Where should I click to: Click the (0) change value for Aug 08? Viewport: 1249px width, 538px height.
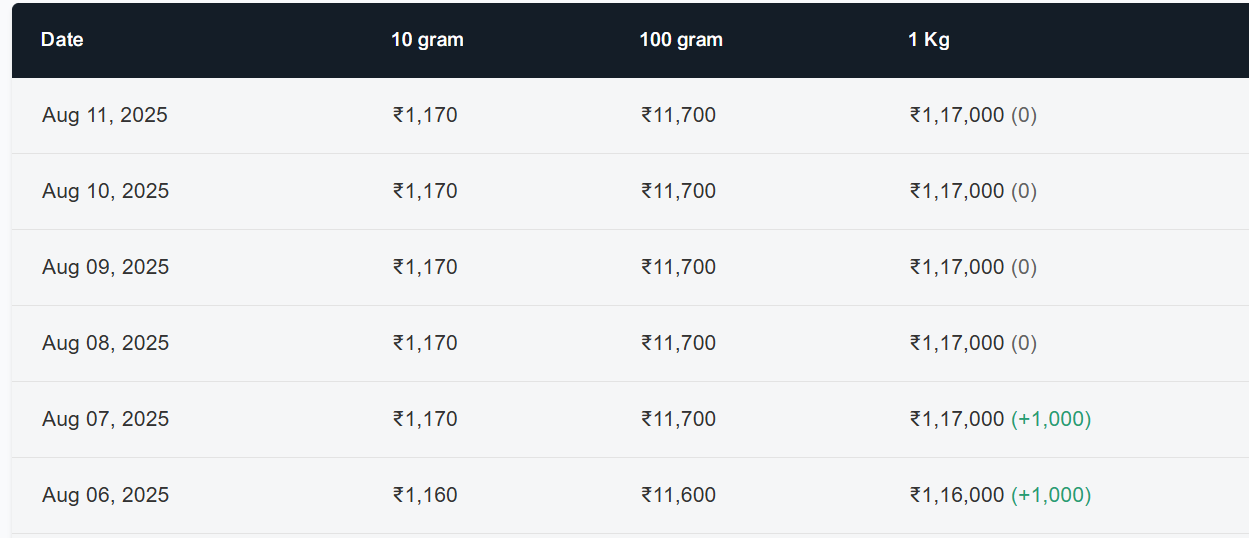tap(1024, 343)
